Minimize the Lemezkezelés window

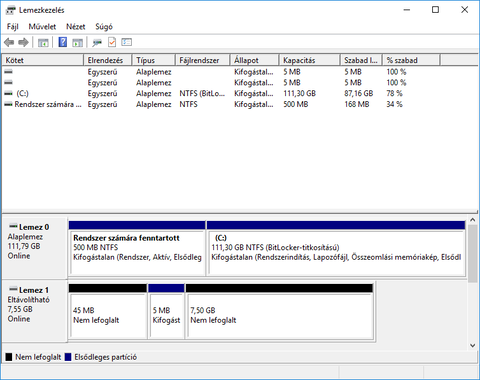pos(407,10)
